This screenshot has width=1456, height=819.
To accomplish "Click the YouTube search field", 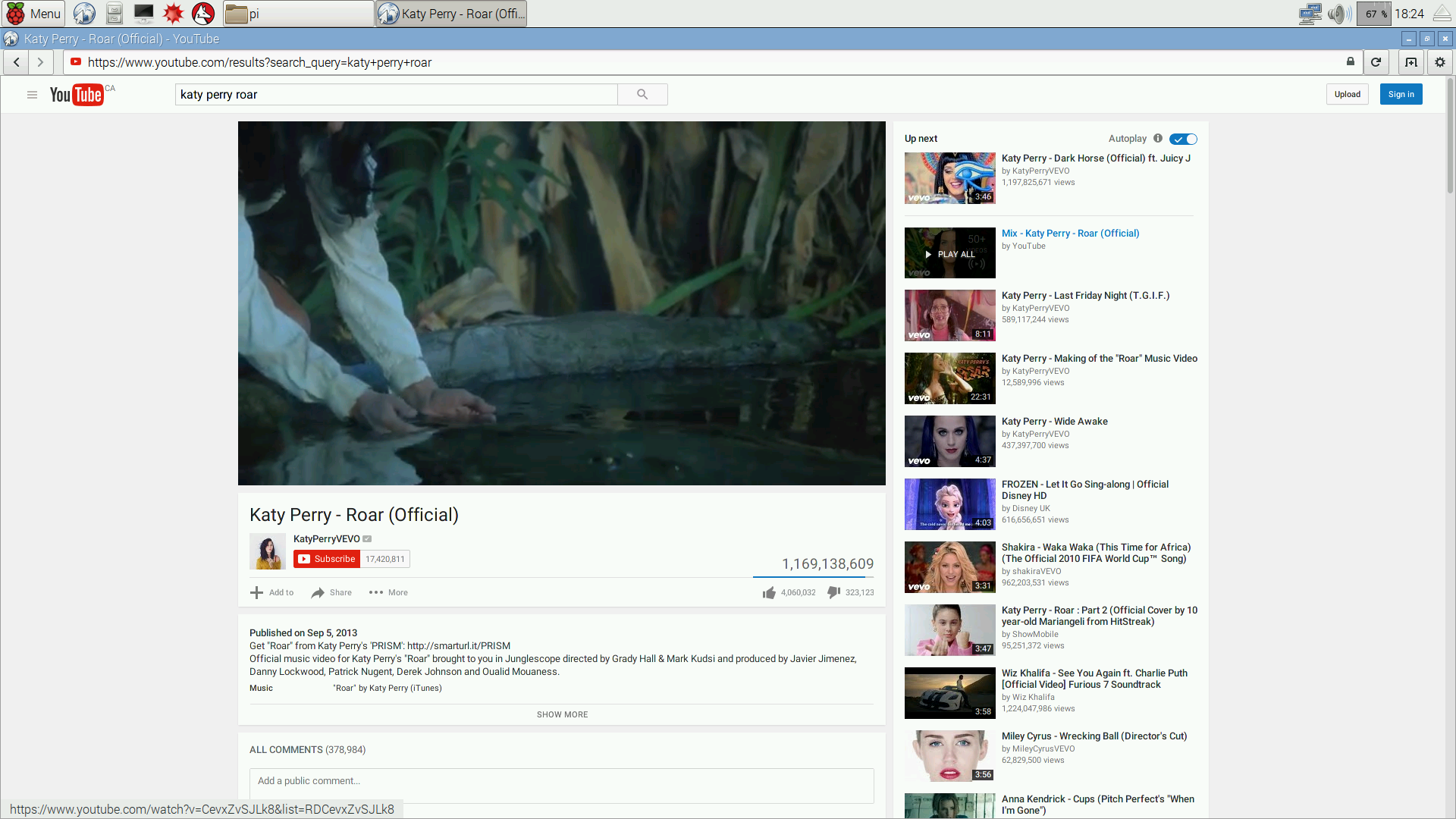I will pos(396,94).
